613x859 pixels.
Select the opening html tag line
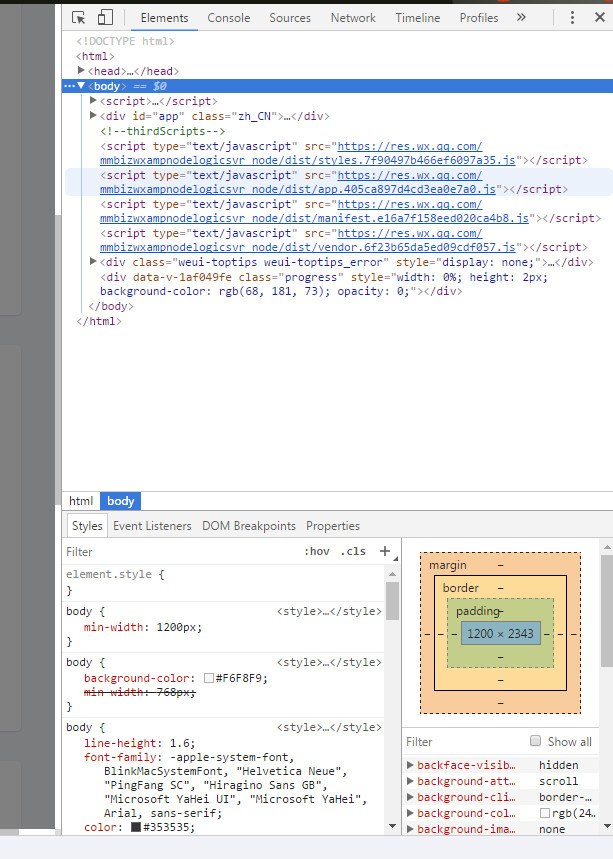[x=95, y=56]
